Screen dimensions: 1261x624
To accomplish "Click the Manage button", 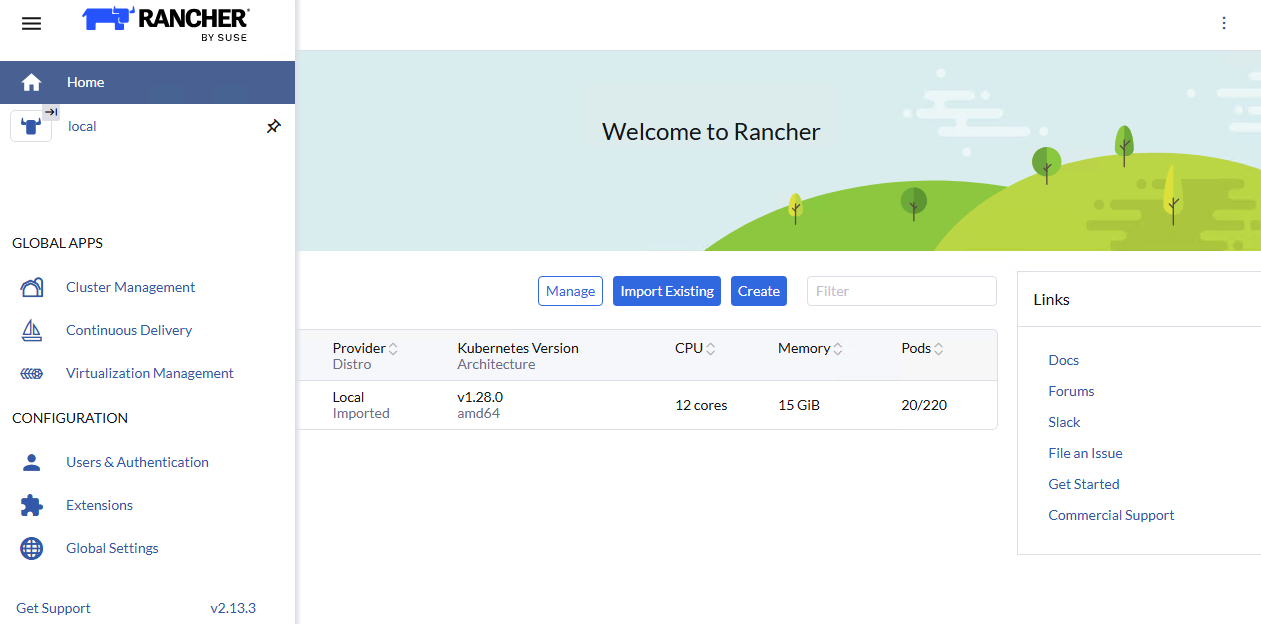I will tap(570, 291).
